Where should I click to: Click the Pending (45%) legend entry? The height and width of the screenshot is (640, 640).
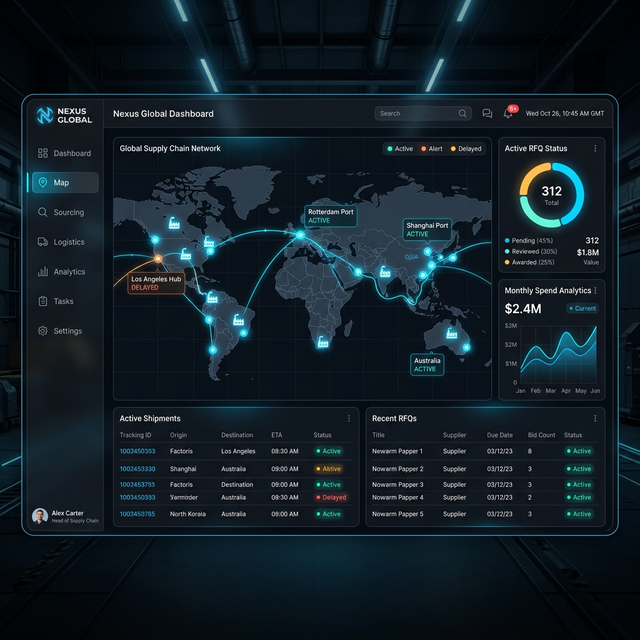tap(529, 241)
